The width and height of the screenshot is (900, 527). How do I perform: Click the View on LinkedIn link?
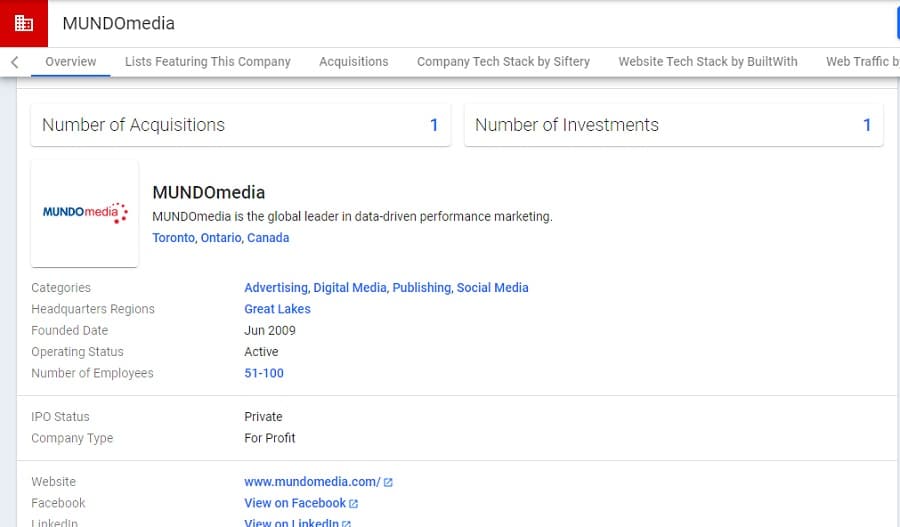(x=292, y=523)
